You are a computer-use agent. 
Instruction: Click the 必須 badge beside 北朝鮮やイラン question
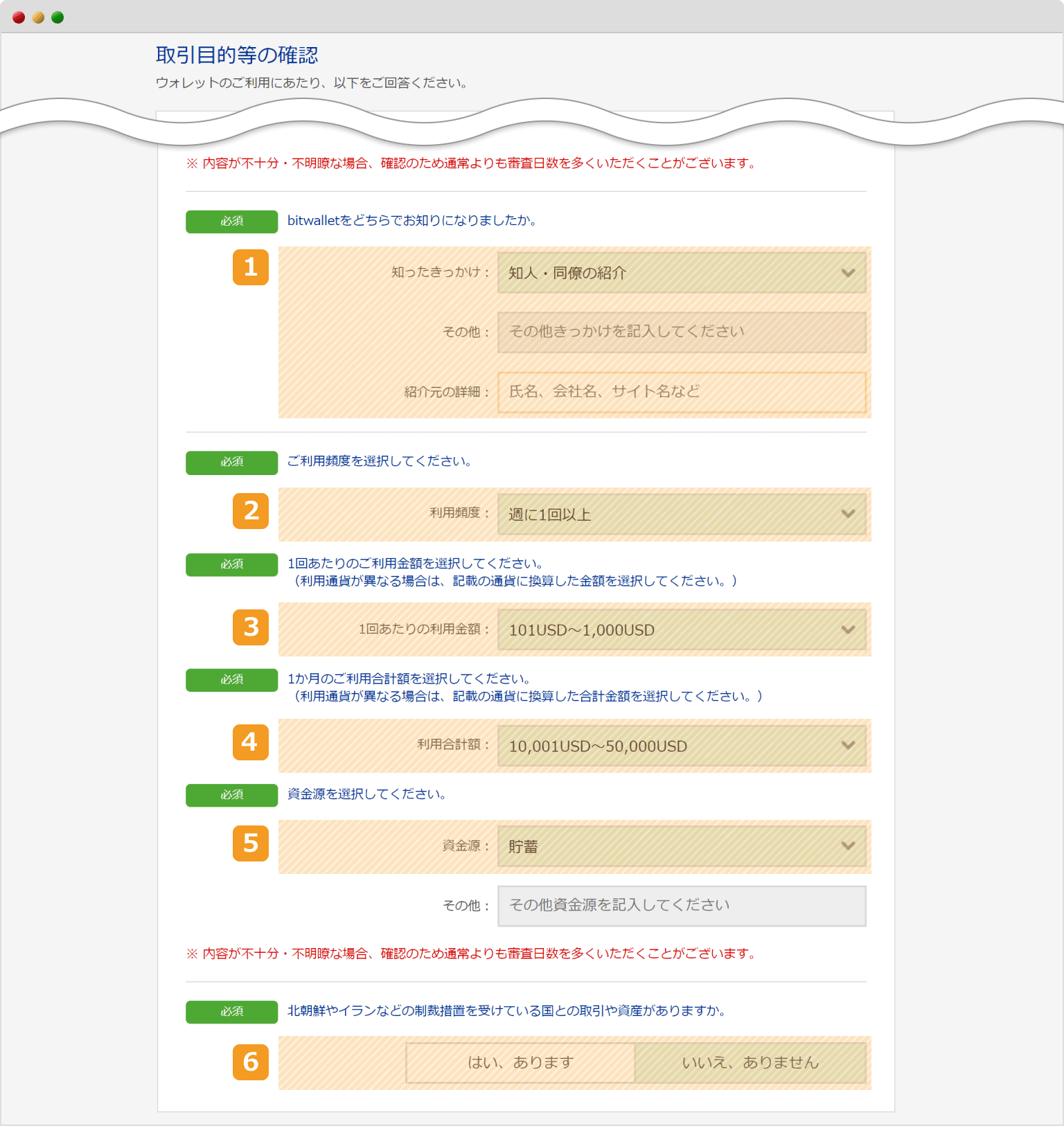pyautogui.click(x=231, y=1012)
